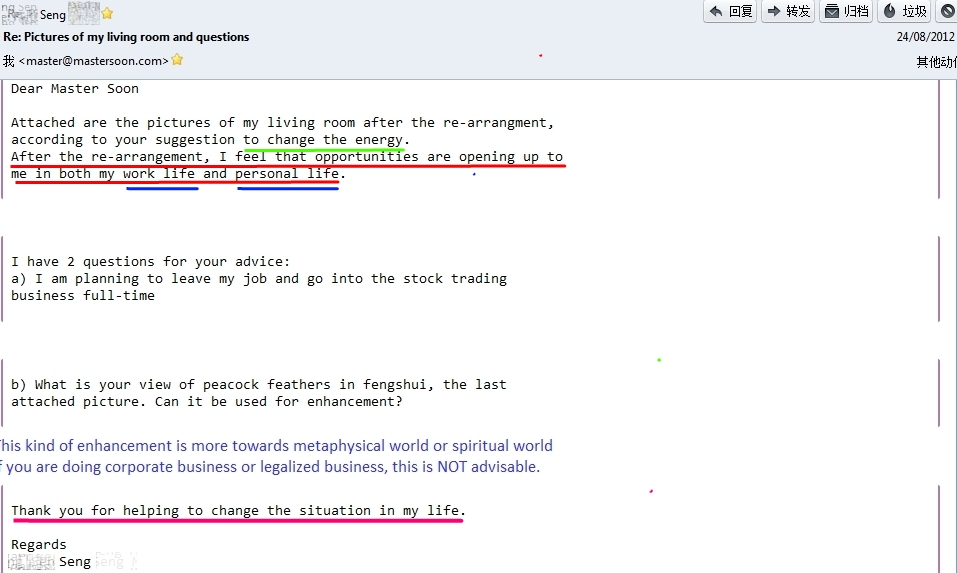This screenshot has height=573, width=957.
Task: Click the subject line about living room pictures
Action: (x=127, y=37)
